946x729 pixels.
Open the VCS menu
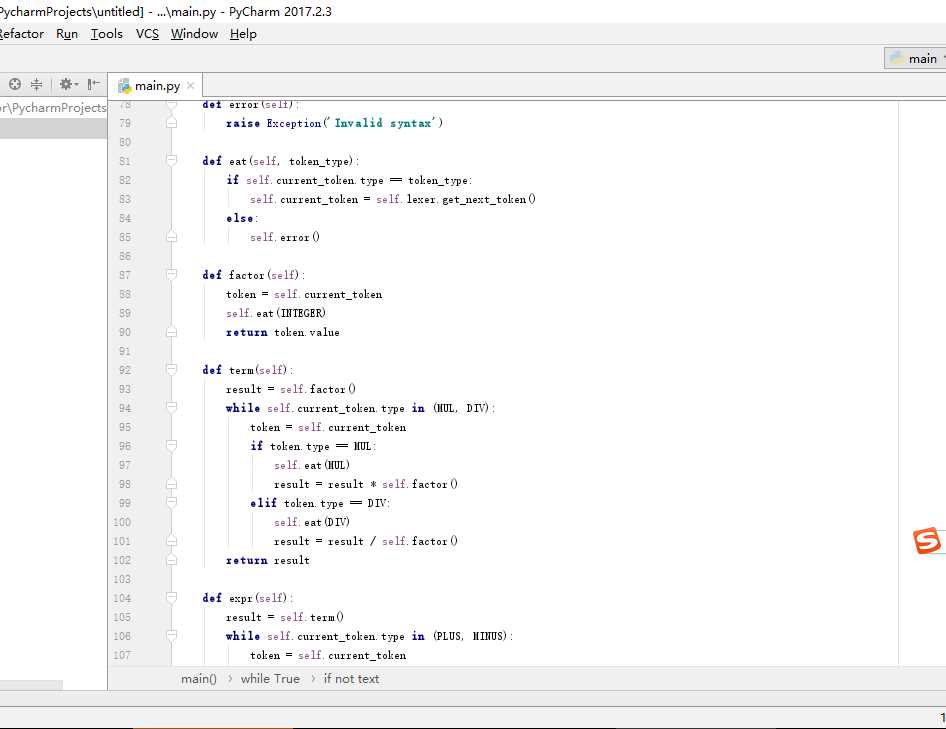coord(147,34)
